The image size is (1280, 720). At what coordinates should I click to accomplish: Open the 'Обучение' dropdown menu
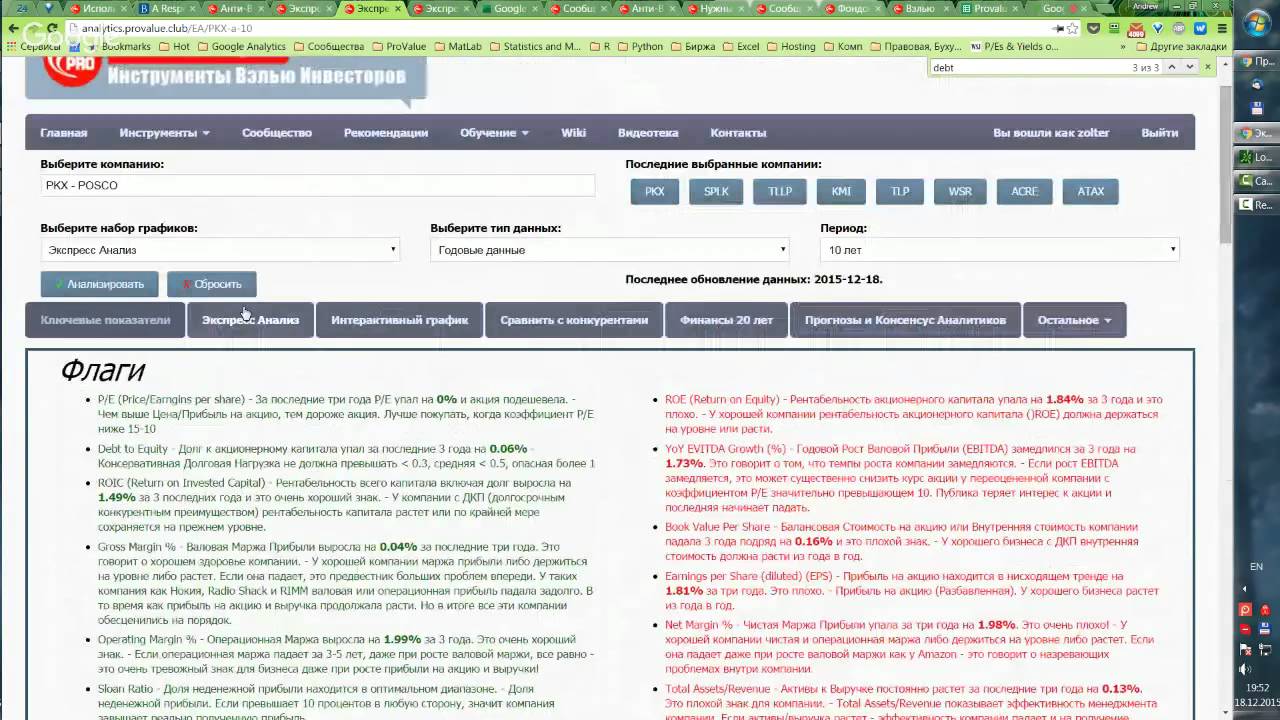tap(494, 133)
